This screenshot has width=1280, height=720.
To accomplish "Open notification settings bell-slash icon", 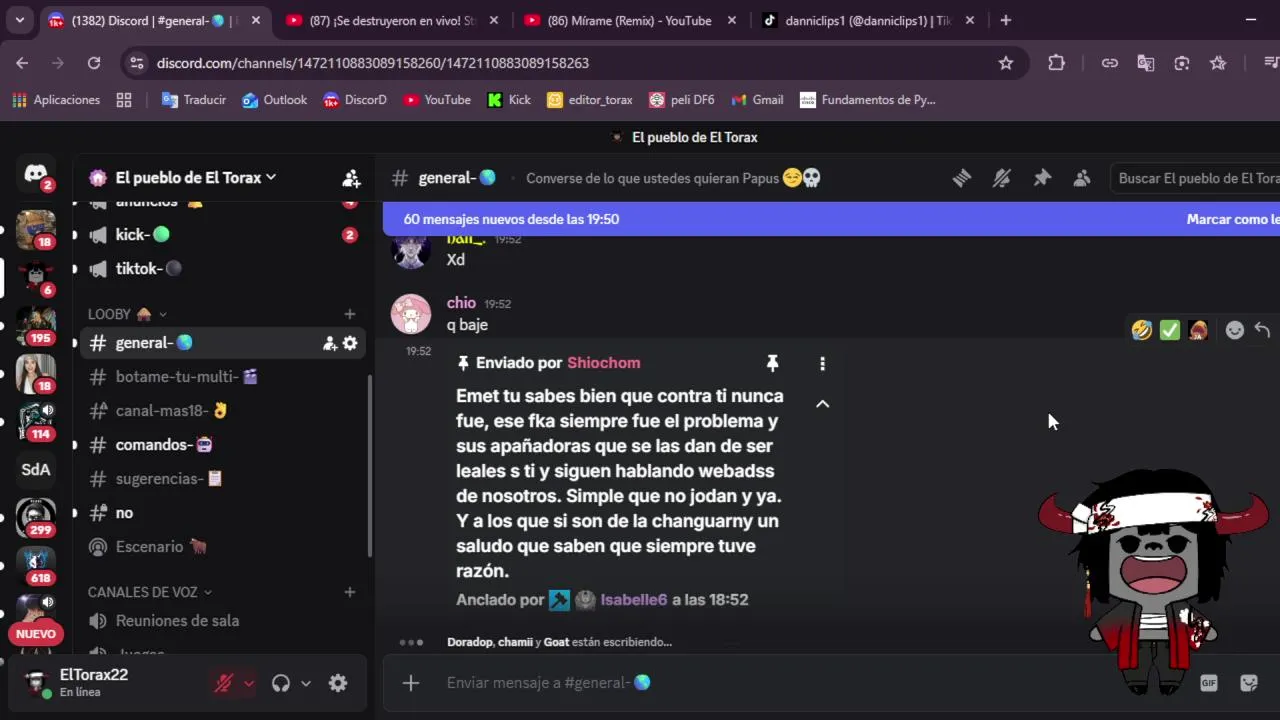I will [x=1001, y=178].
